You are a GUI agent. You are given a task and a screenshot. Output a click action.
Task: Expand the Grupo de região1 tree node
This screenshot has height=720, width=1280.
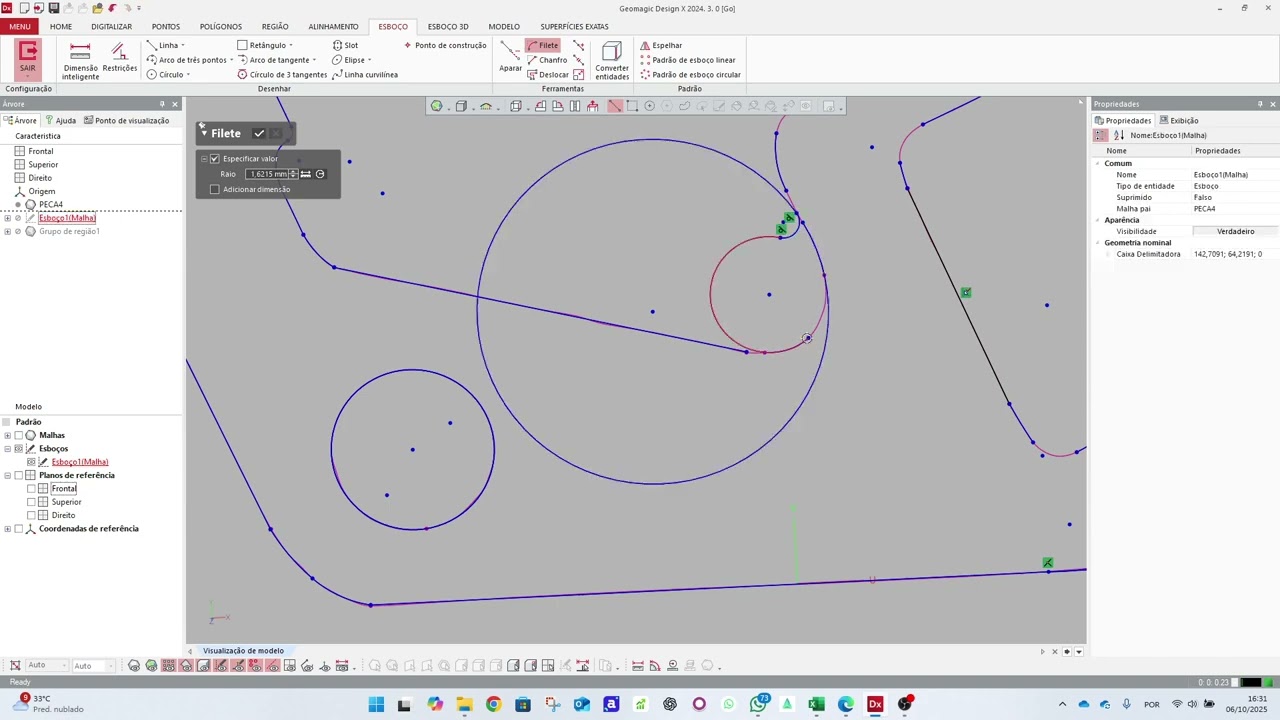(x=7, y=232)
